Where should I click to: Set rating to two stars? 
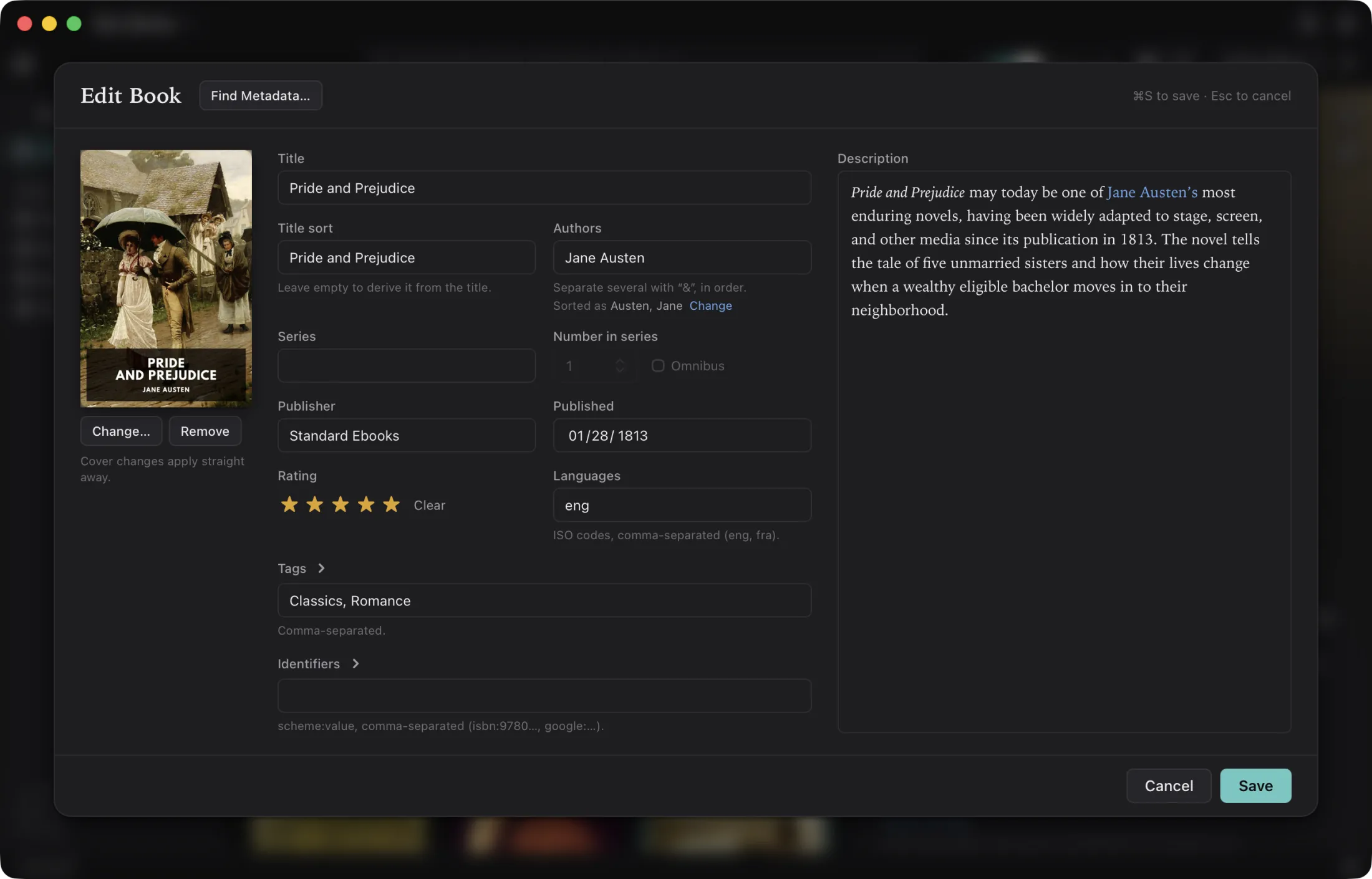(314, 504)
